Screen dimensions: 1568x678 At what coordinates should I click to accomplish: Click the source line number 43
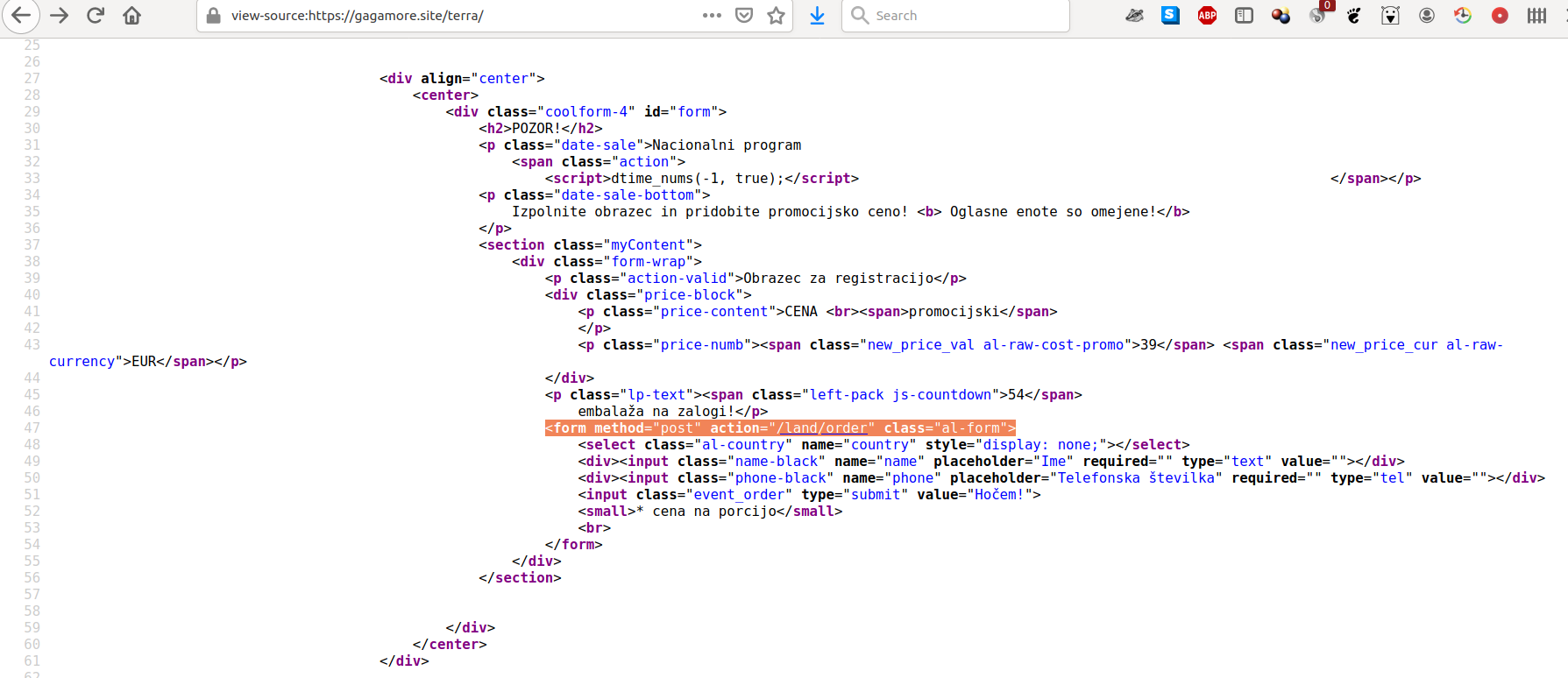click(32, 345)
